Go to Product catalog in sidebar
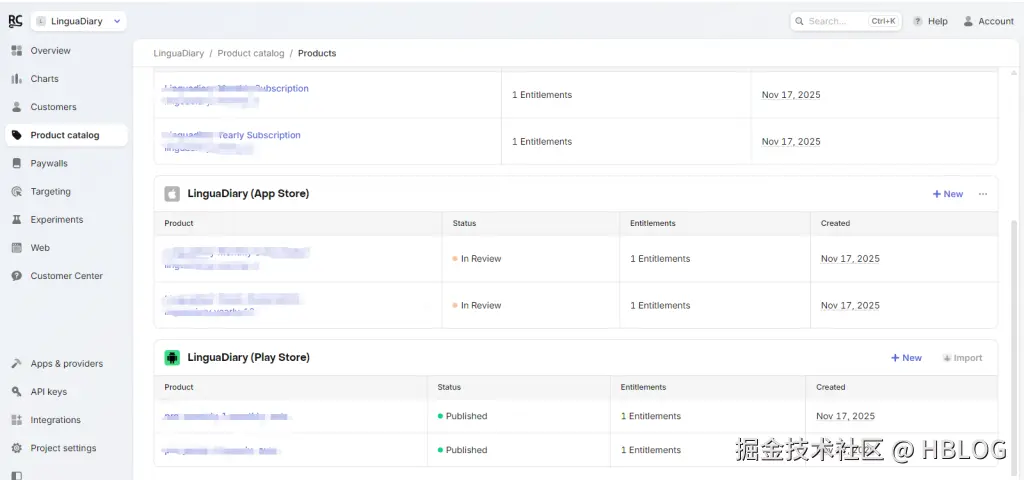This screenshot has height=480, width=1024. (65, 135)
